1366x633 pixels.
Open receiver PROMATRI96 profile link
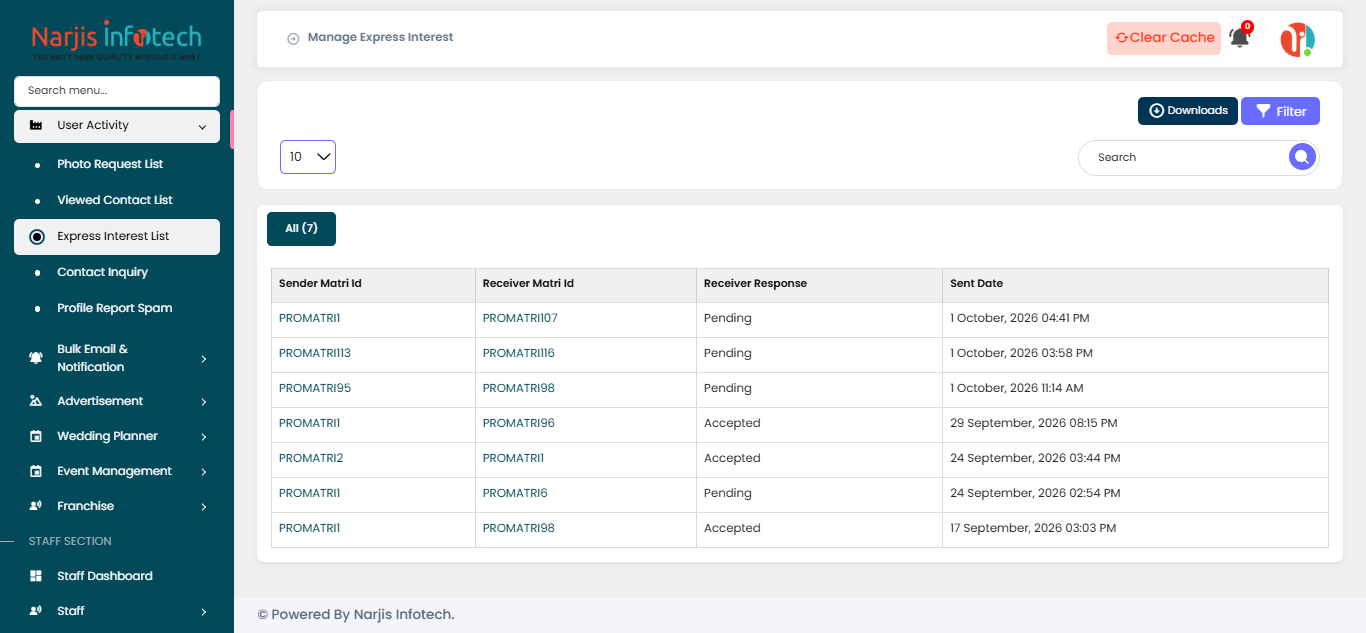click(519, 423)
